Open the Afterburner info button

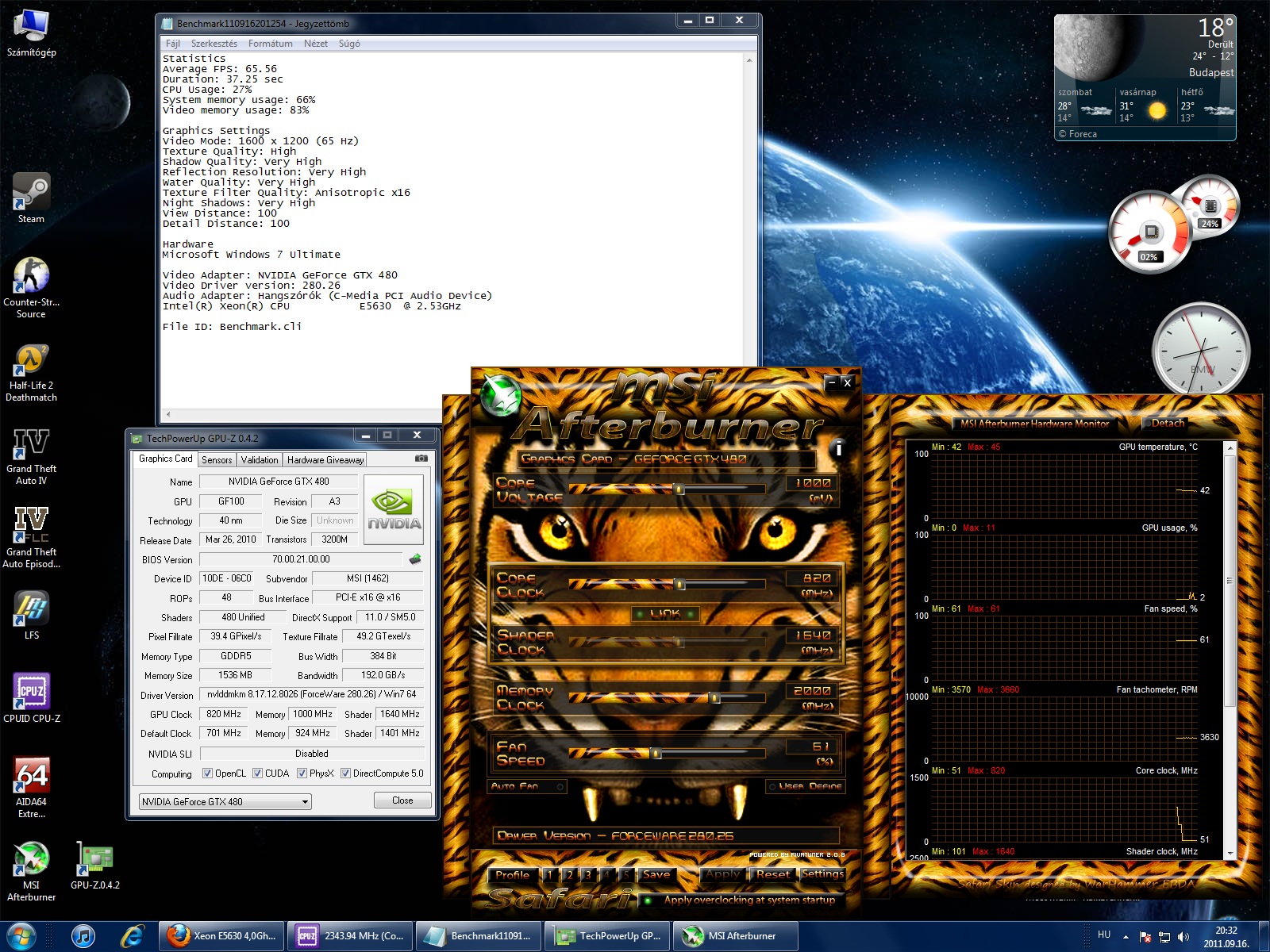coord(838,449)
